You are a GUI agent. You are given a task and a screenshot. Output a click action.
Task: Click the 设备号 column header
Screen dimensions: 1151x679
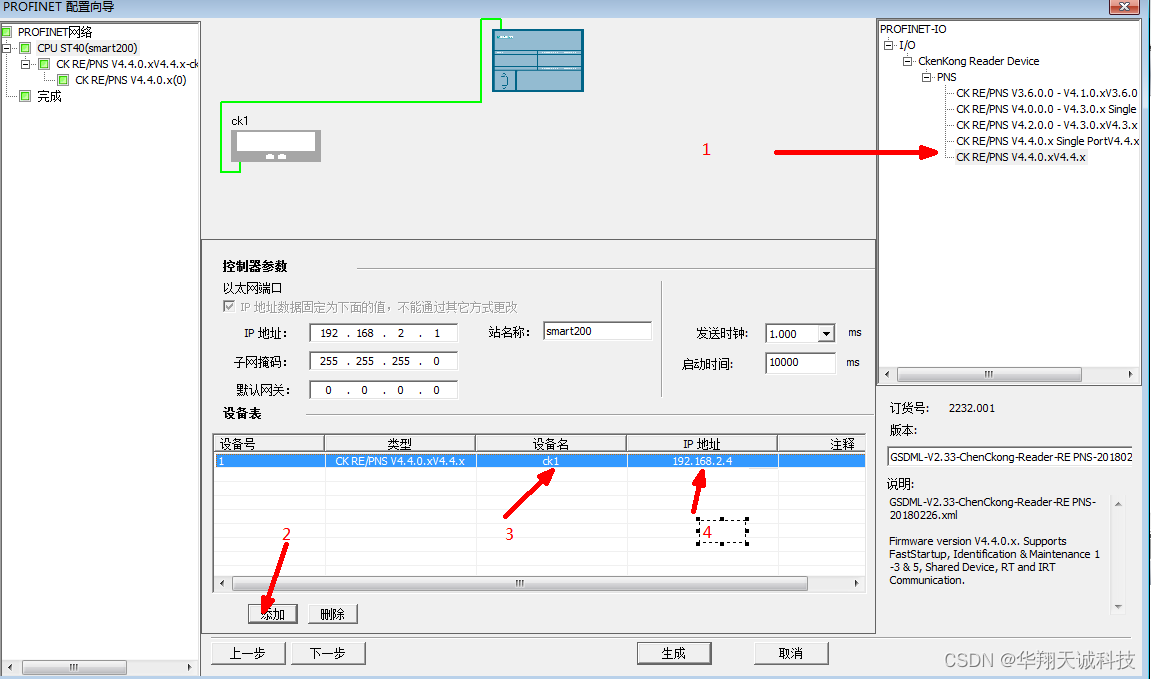pyautogui.click(x=269, y=444)
